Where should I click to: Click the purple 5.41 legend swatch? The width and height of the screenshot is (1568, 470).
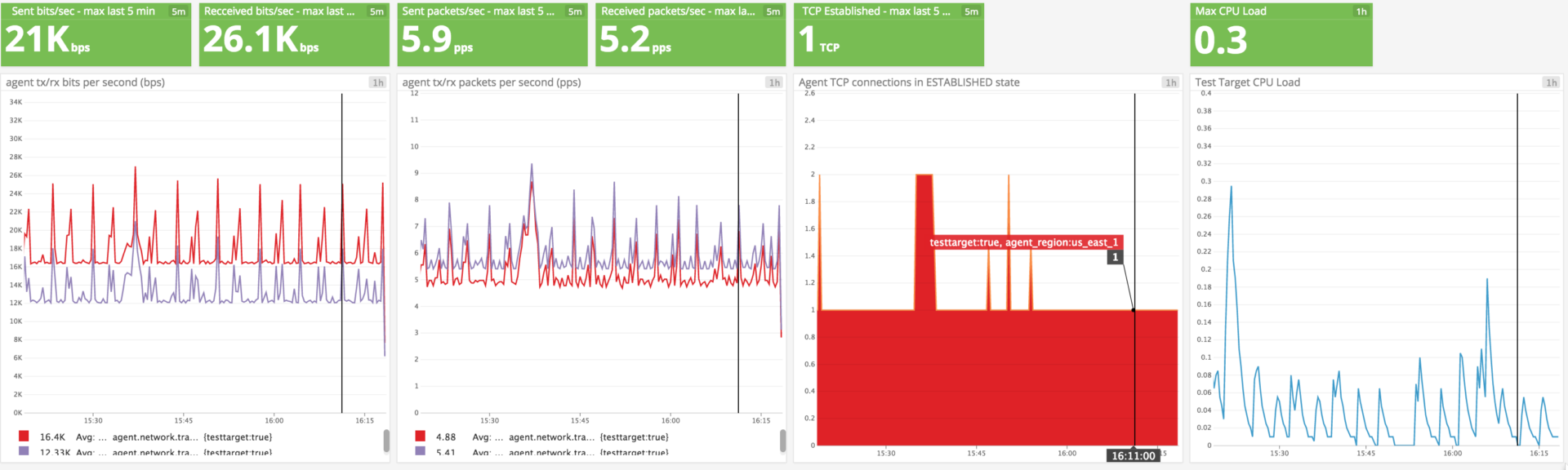tap(420, 450)
